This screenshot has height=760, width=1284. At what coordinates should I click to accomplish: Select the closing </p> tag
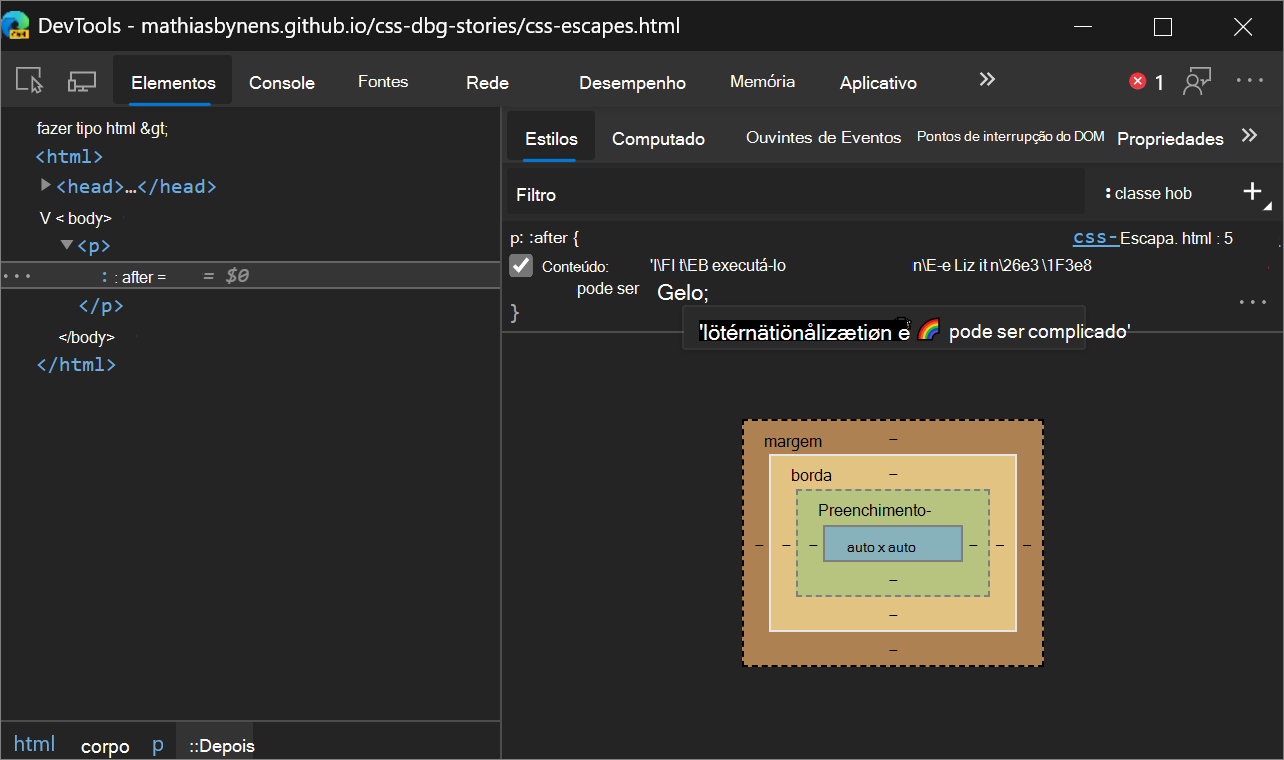tap(101, 306)
